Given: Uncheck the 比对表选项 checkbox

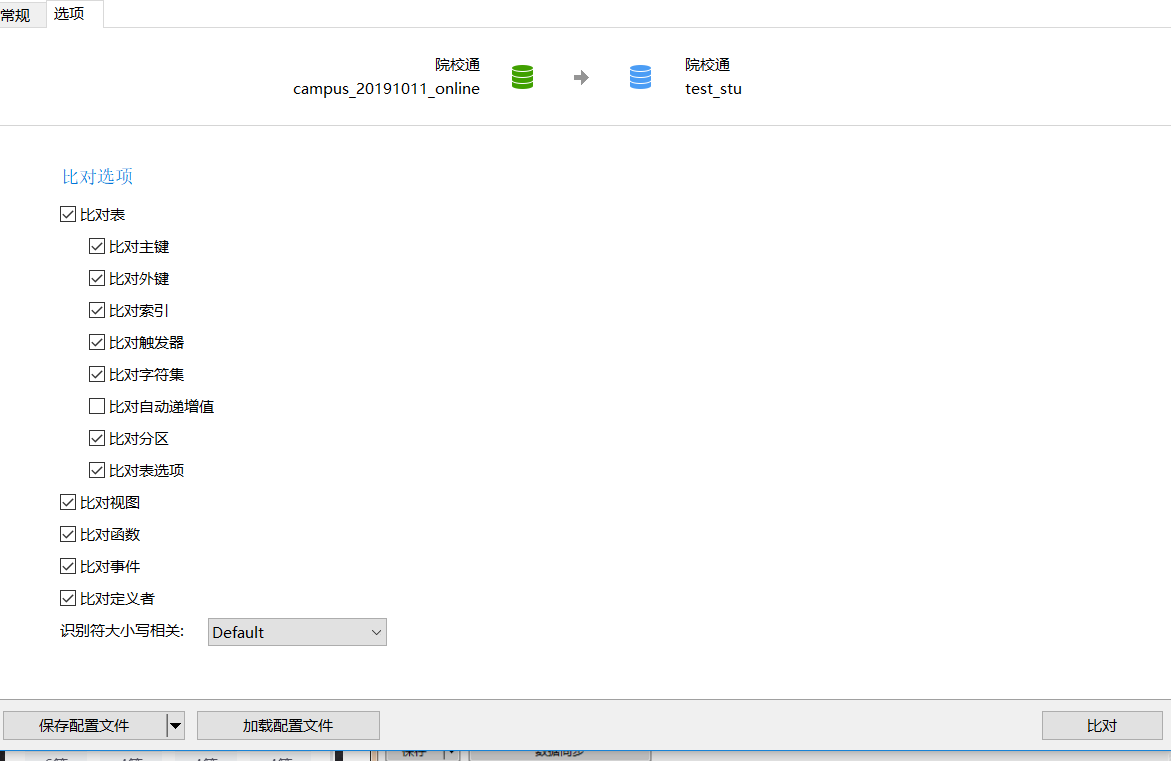Looking at the screenshot, I should [x=97, y=470].
